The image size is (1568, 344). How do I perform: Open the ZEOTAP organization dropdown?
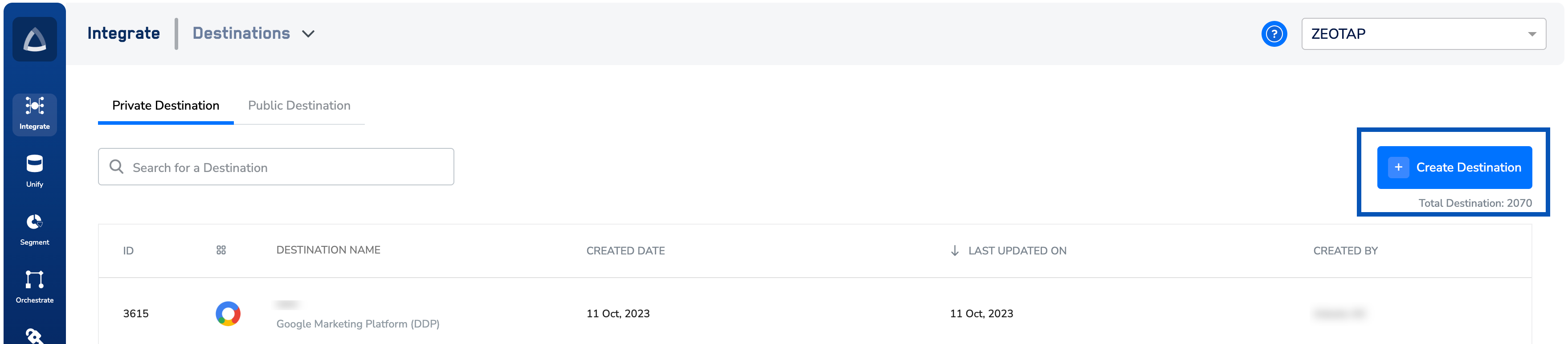1422,34
